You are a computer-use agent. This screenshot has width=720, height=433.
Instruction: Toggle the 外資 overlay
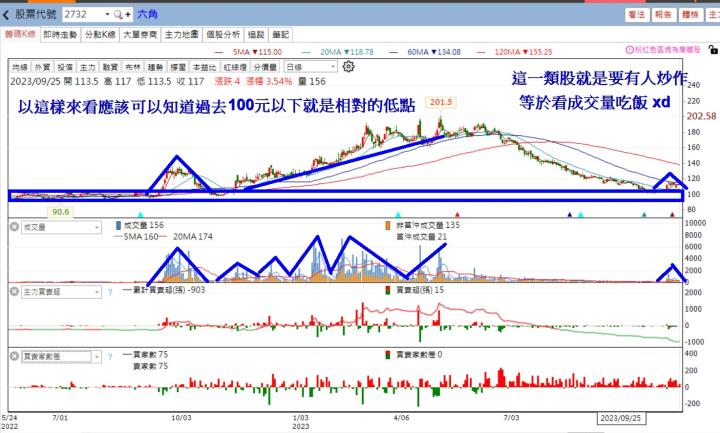(42, 67)
